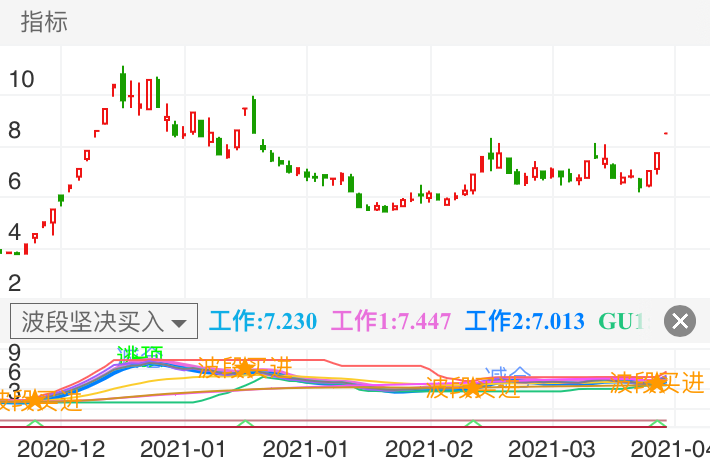Close the indicator legend with the X button

point(680,321)
